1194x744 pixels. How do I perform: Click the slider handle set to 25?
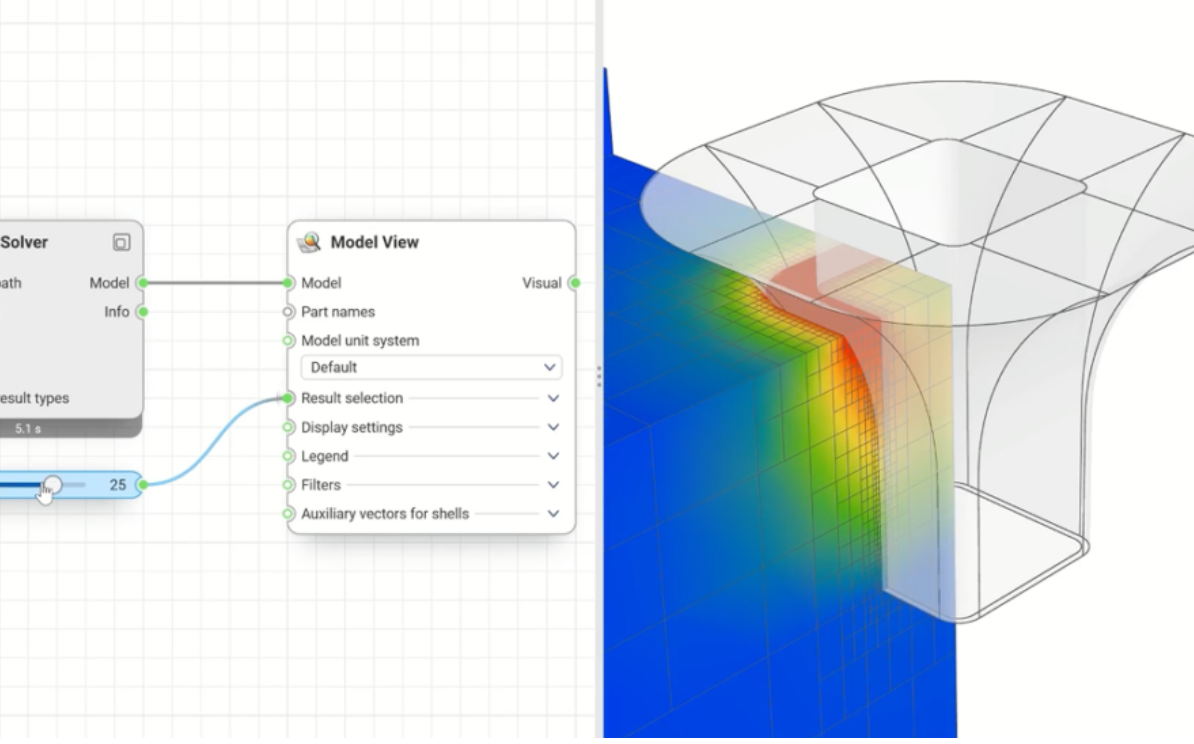coord(52,485)
